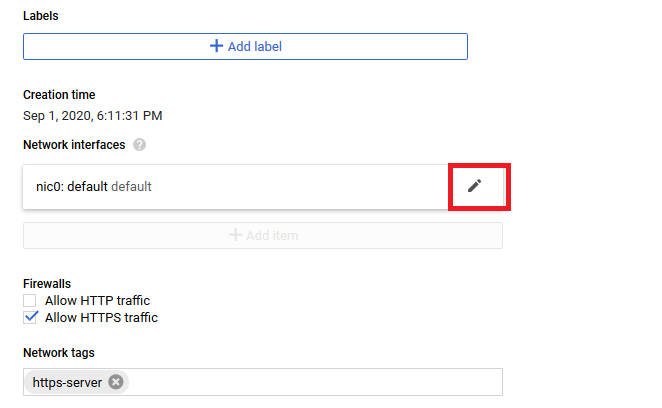The height and width of the screenshot is (408, 662).
Task: Click the Allow HTTP traffic label text
Action: point(97,300)
